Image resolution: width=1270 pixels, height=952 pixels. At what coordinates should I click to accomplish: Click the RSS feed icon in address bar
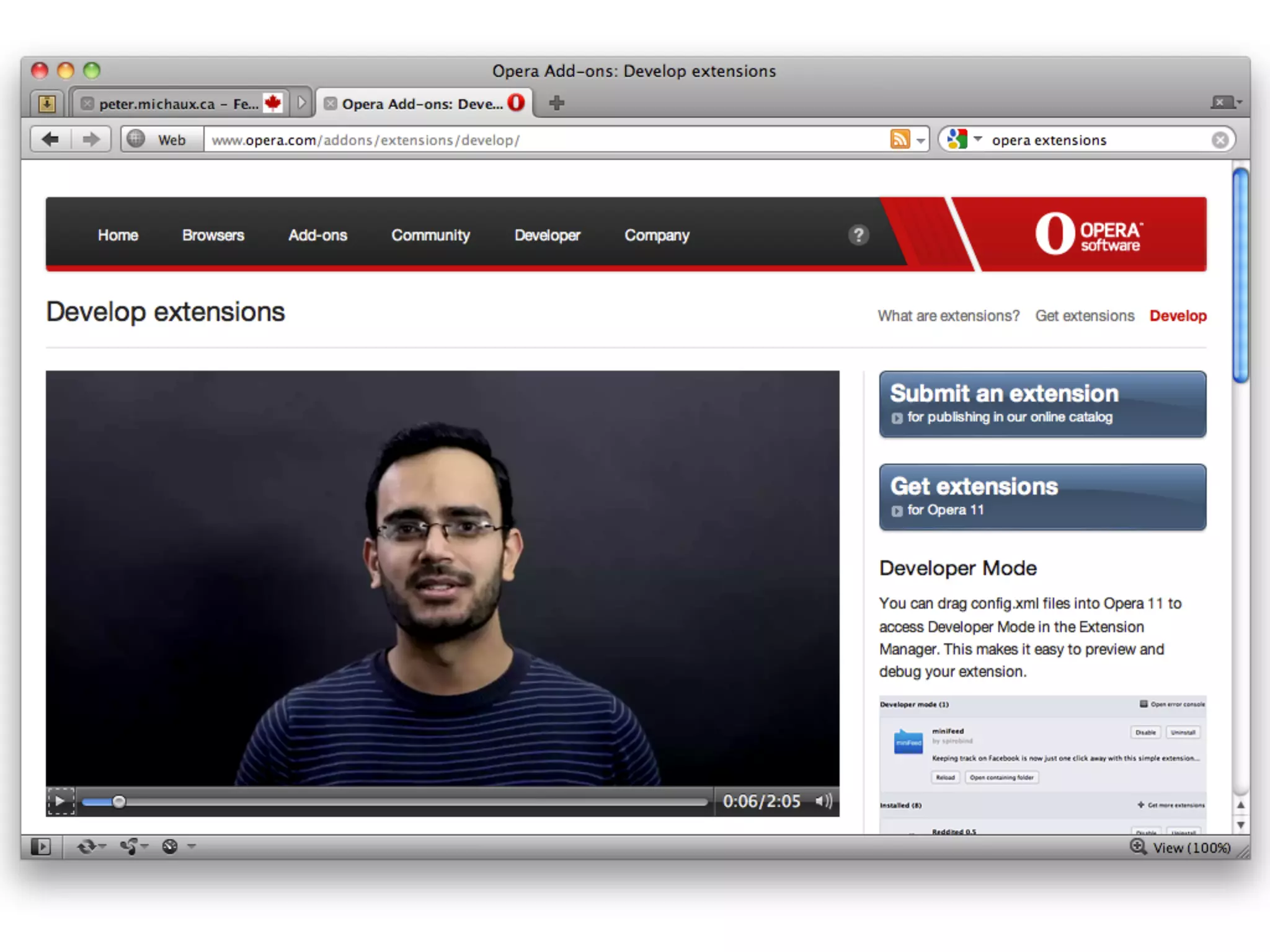pyautogui.click(x=899, y=139)
